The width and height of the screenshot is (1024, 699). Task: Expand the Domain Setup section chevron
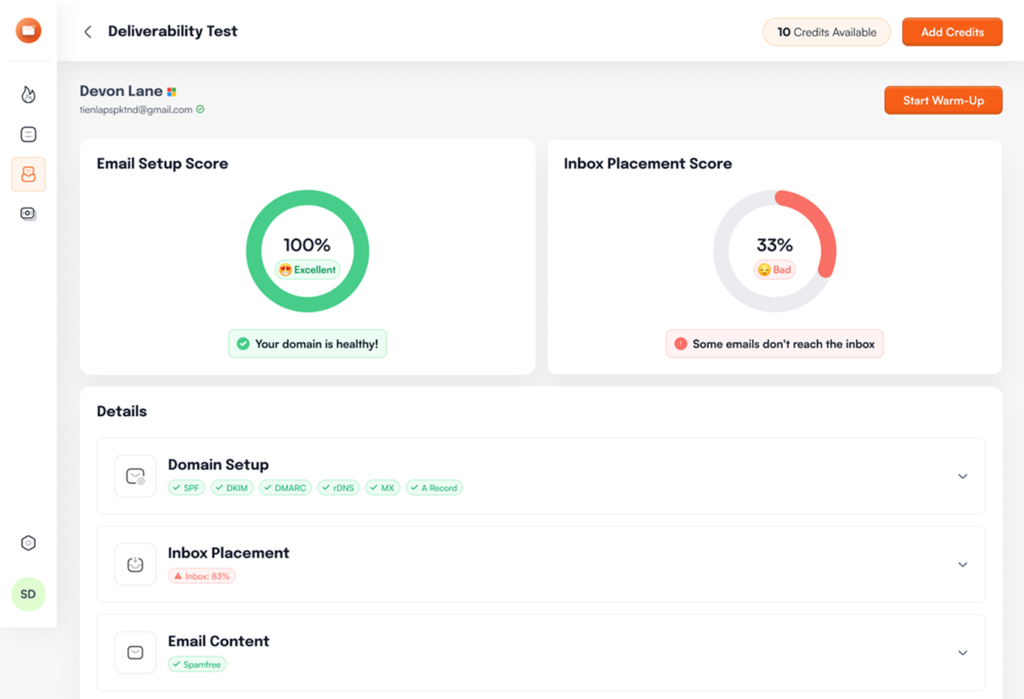click(x=962, y=476)
